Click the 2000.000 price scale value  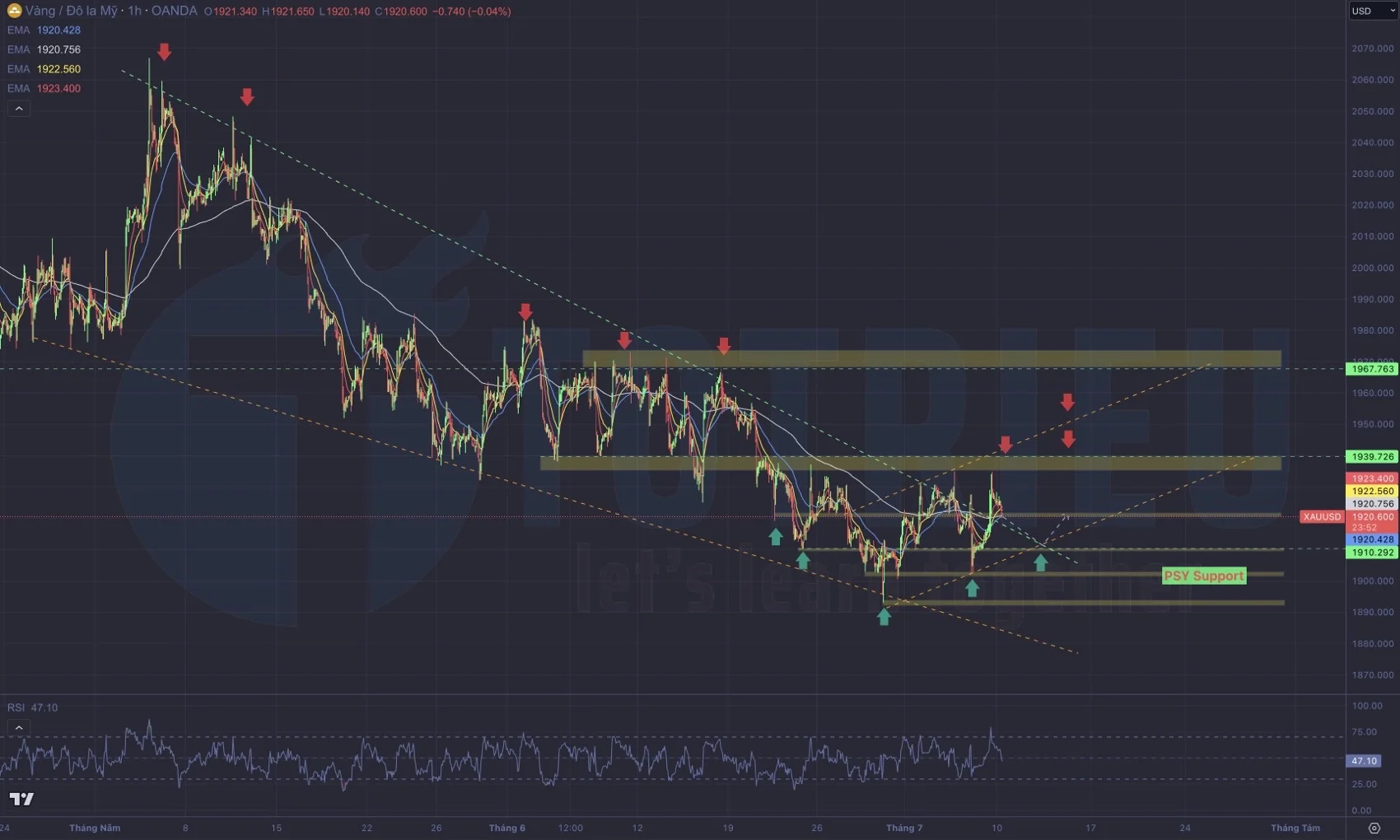1372,268
